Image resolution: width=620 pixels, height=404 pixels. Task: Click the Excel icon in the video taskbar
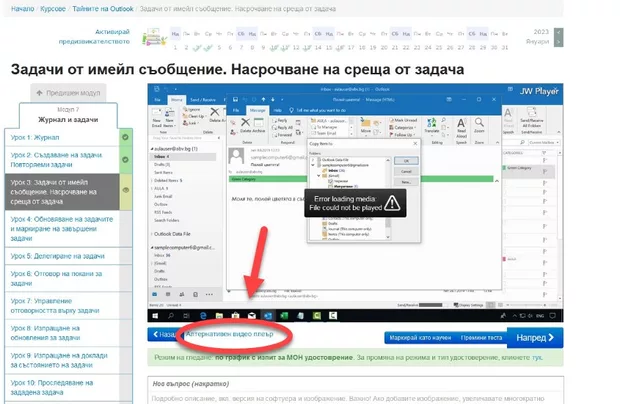[284, 315]
